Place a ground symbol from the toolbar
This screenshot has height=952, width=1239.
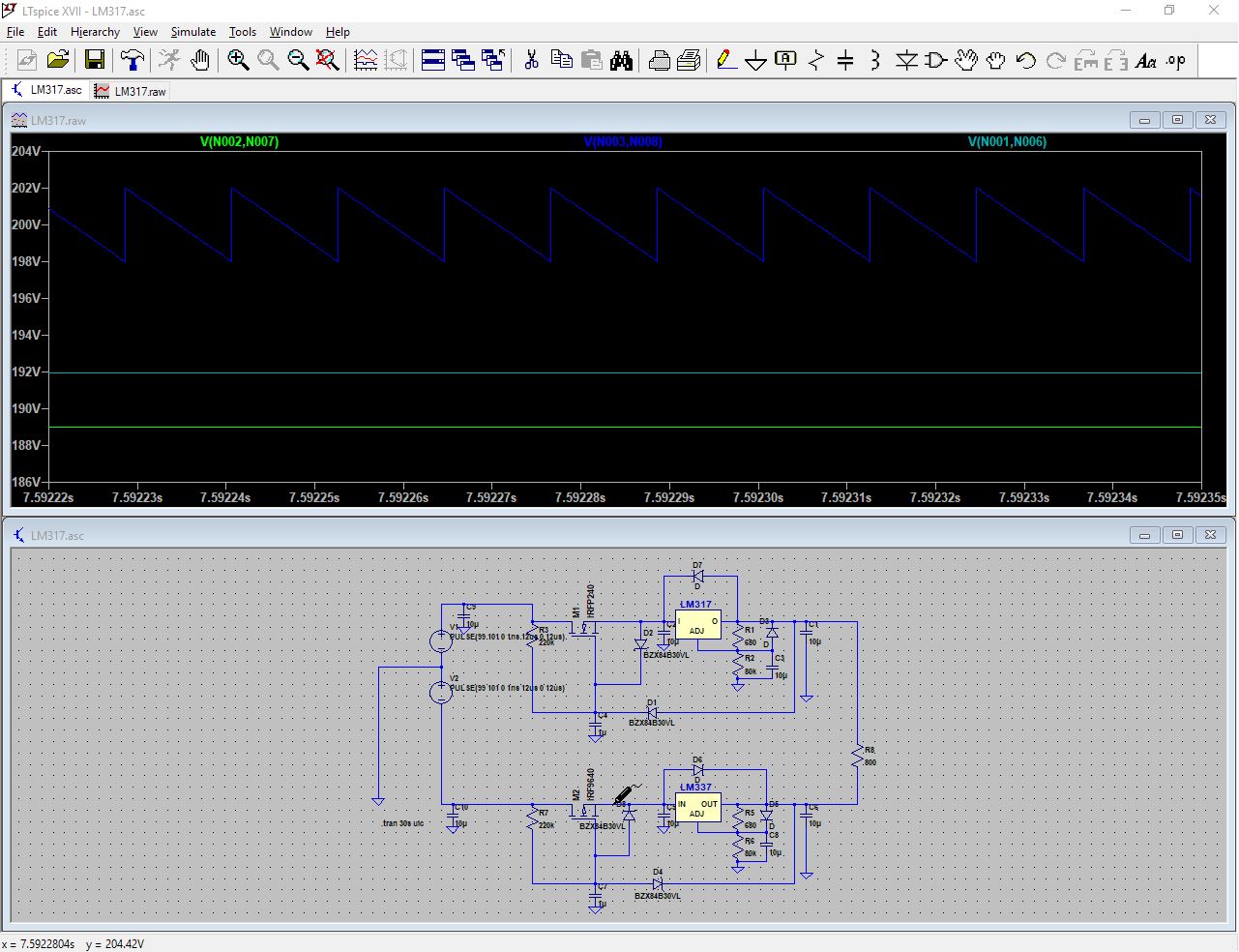click(756, 61)
